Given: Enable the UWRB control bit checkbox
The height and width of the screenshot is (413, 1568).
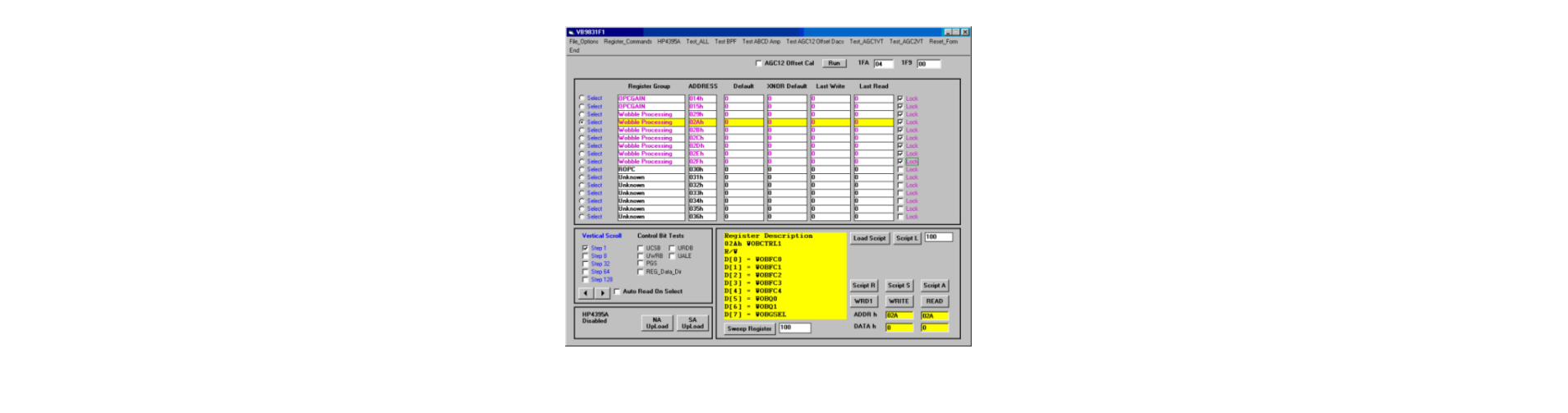Looking at the screenshot, I should (x=641, y=256).
